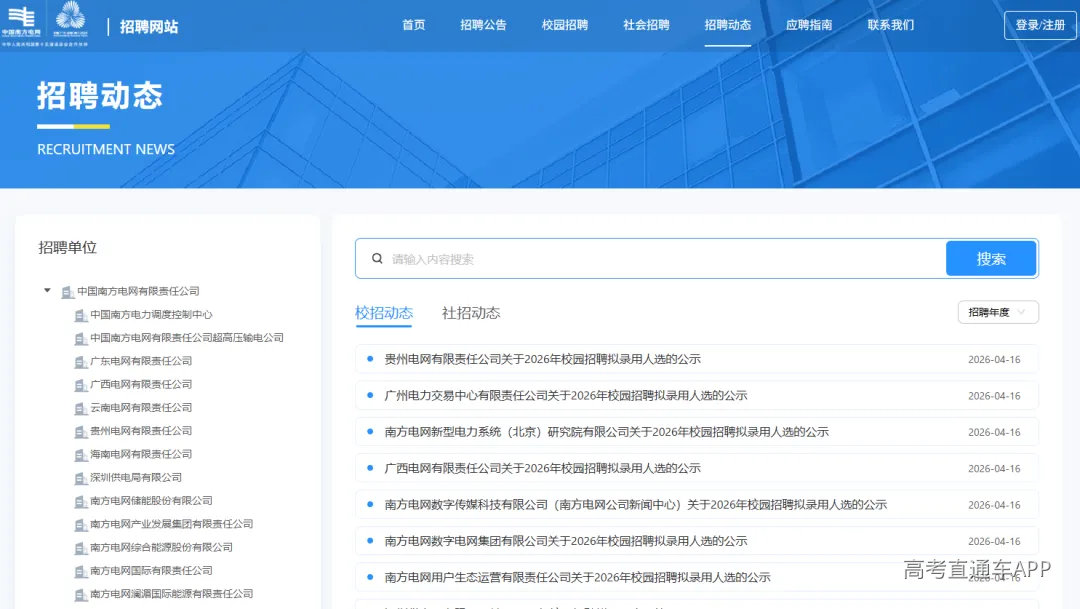Go to 应聘指南 in the navigation bar
This screenshot has width=1080, height=609.
point(809,25)
